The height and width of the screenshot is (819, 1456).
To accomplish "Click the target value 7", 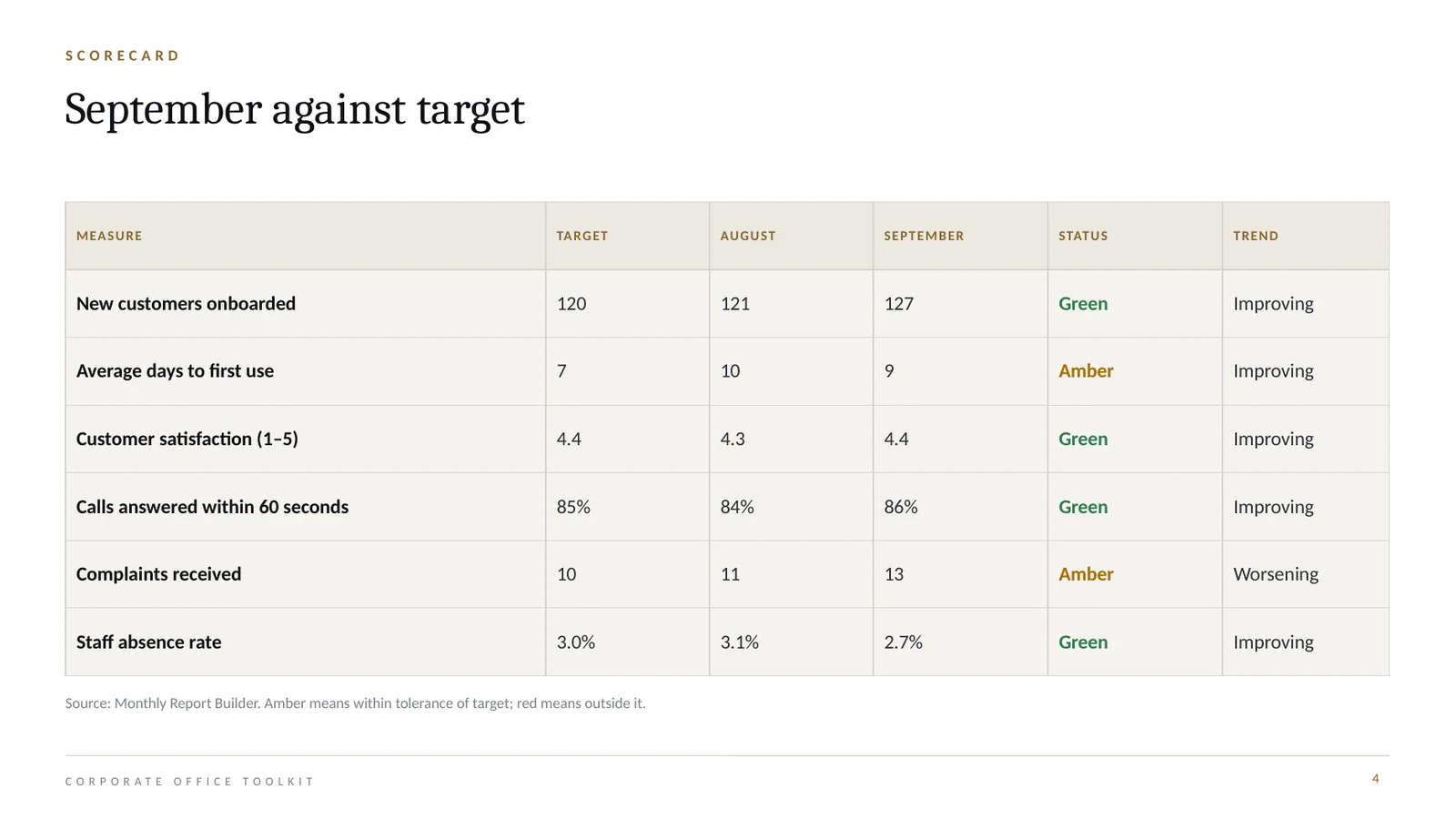I will point(561,371).
